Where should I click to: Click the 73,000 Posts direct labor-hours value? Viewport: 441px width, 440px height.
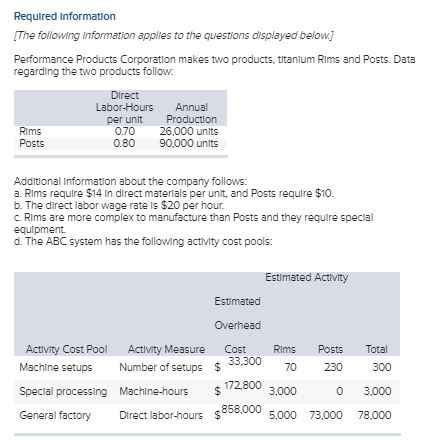coord(326,415)
